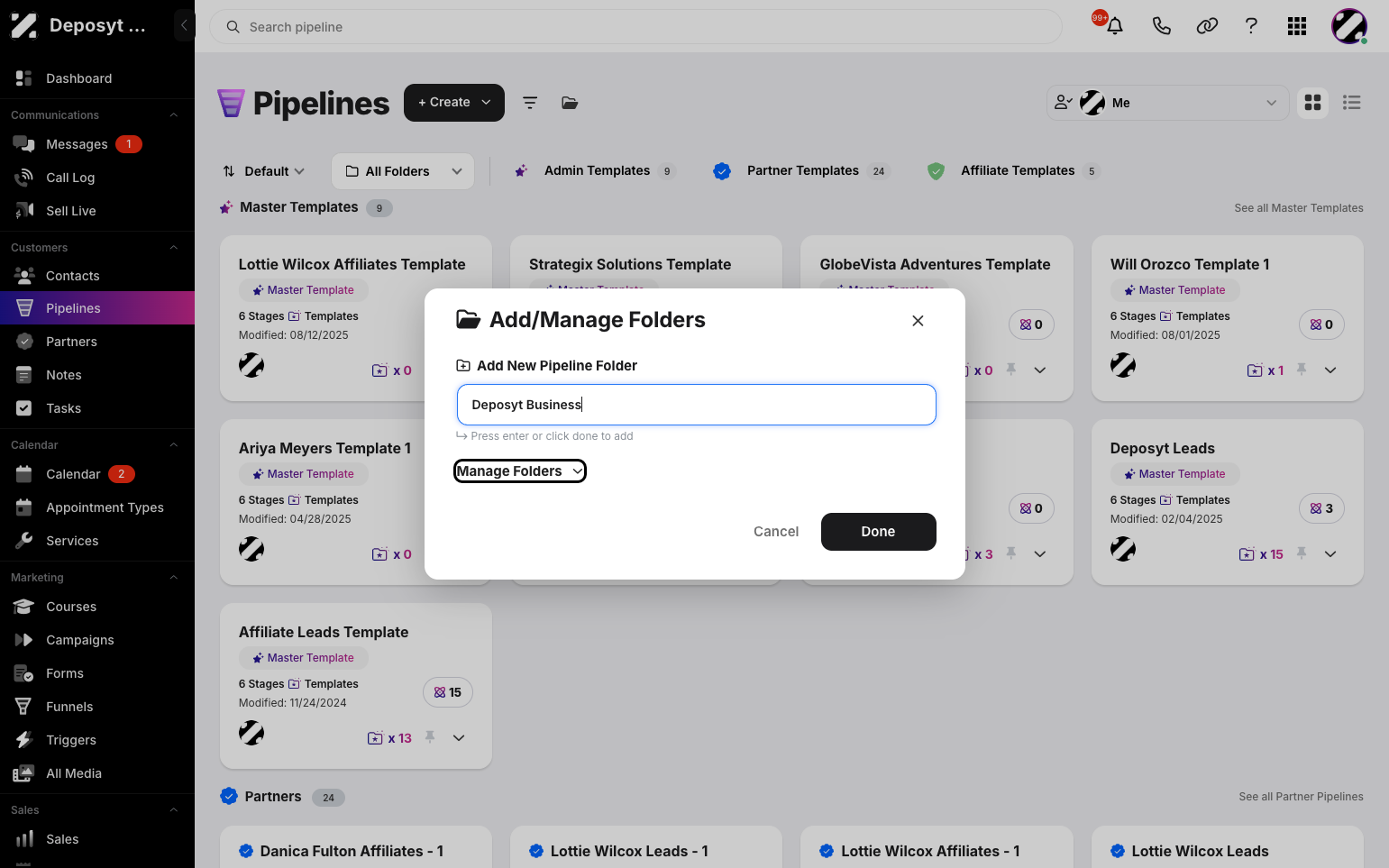The image size is (1389, 868).
Task: Open the All Folders dropdown
Action: pyautogui.click(x=403, y=171)
